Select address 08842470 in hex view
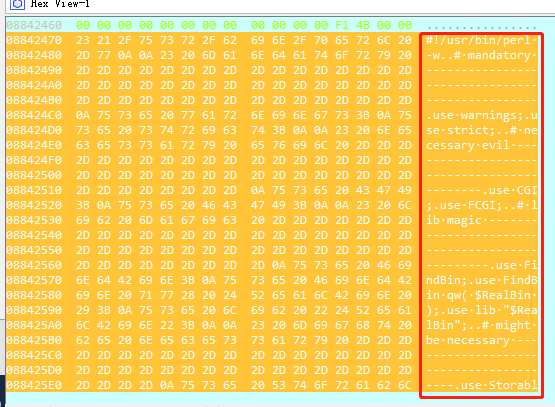This screenshot has height=407, width=555. (34, 40)
